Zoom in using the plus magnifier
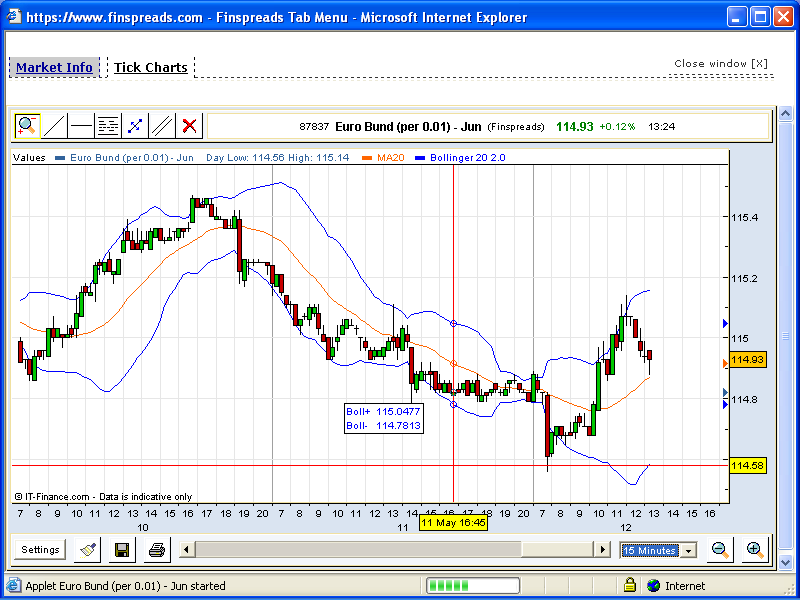The image size is (800, 600). [x=754, y=549]
